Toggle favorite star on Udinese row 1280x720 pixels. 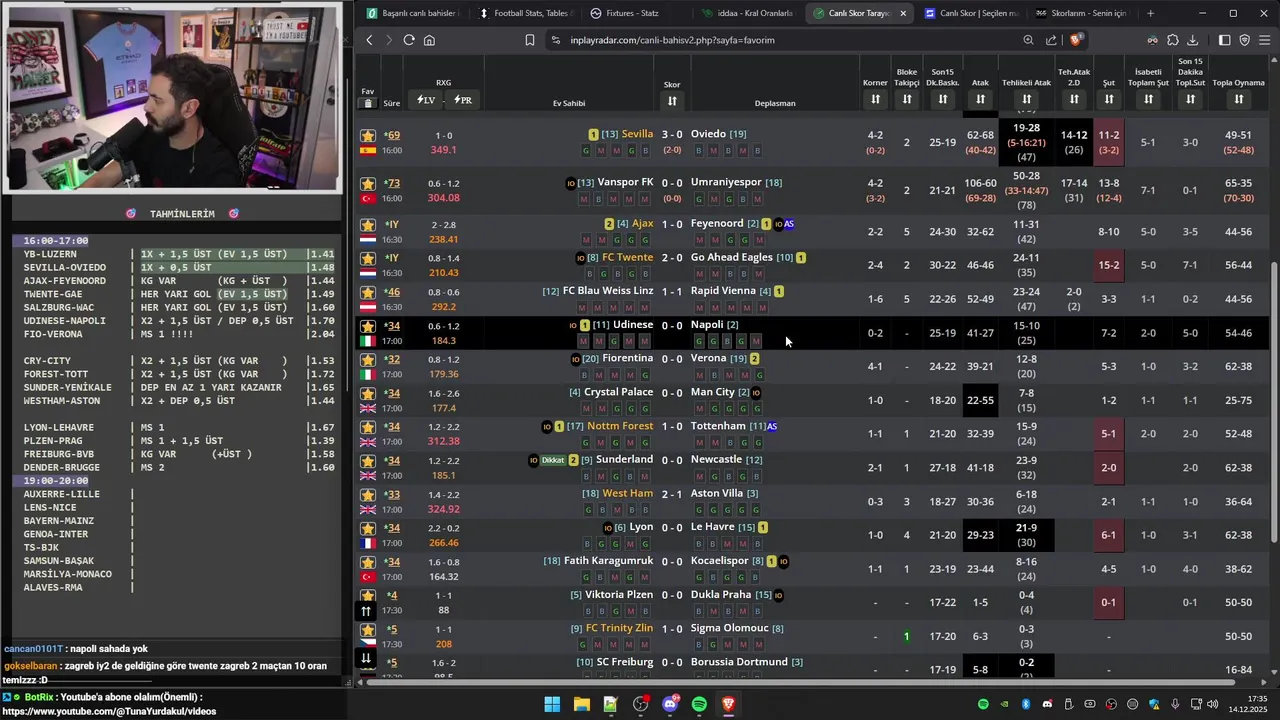coord(368,327)
